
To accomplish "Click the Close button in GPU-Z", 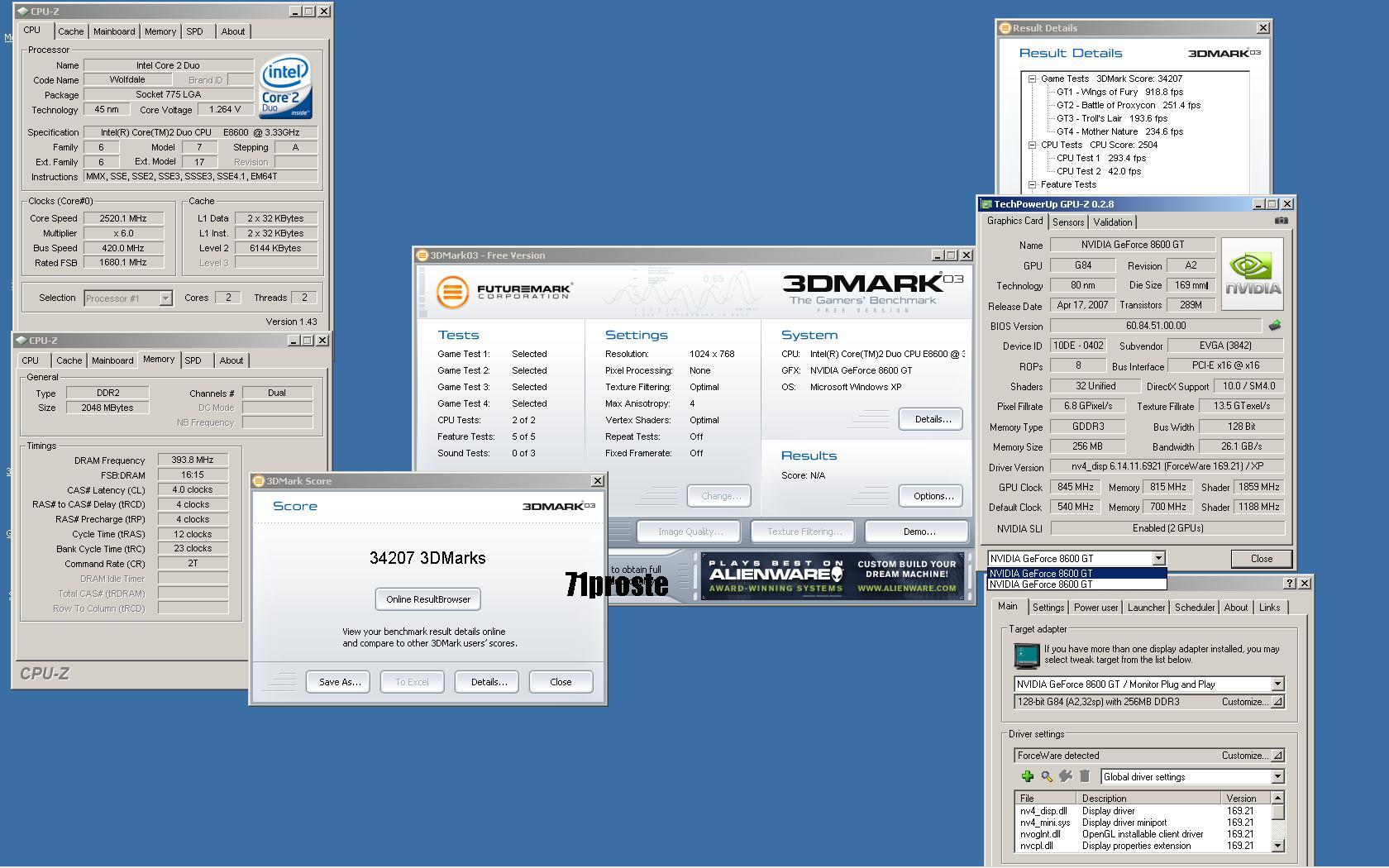I will click(1261, 559).
